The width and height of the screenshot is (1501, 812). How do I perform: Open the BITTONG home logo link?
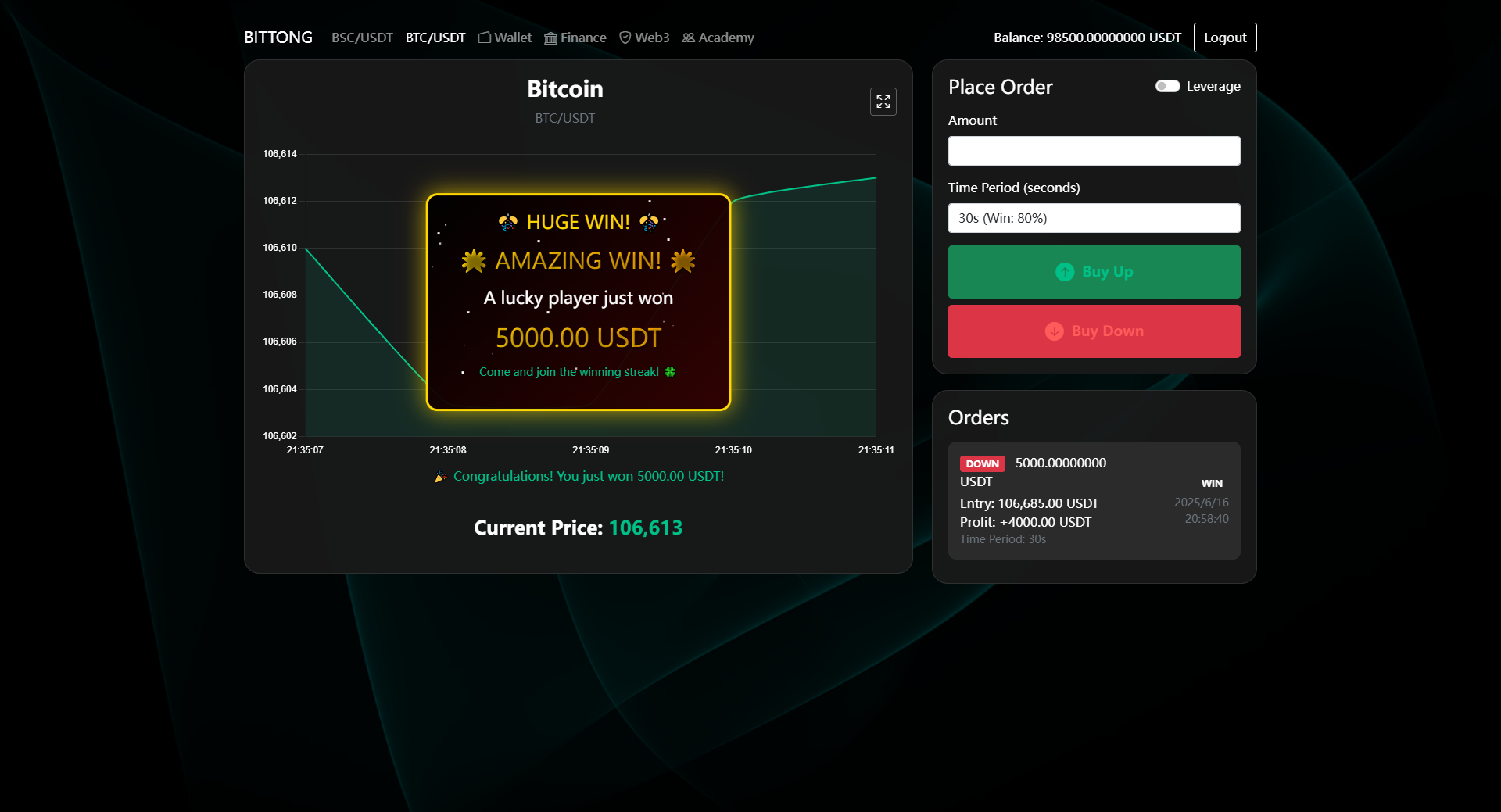point(278,38)
